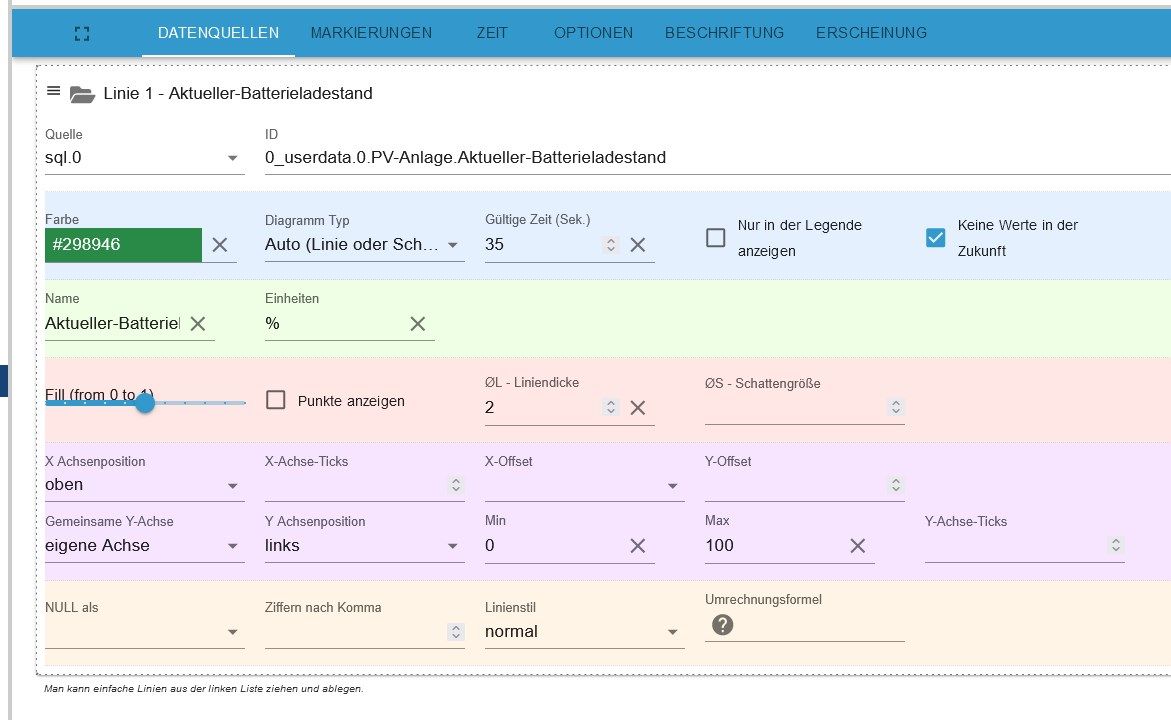The height and width of the screenshot is (720, 1171).
Task: Switch to the Markierungen tab
Action: [x=371, y=33]
